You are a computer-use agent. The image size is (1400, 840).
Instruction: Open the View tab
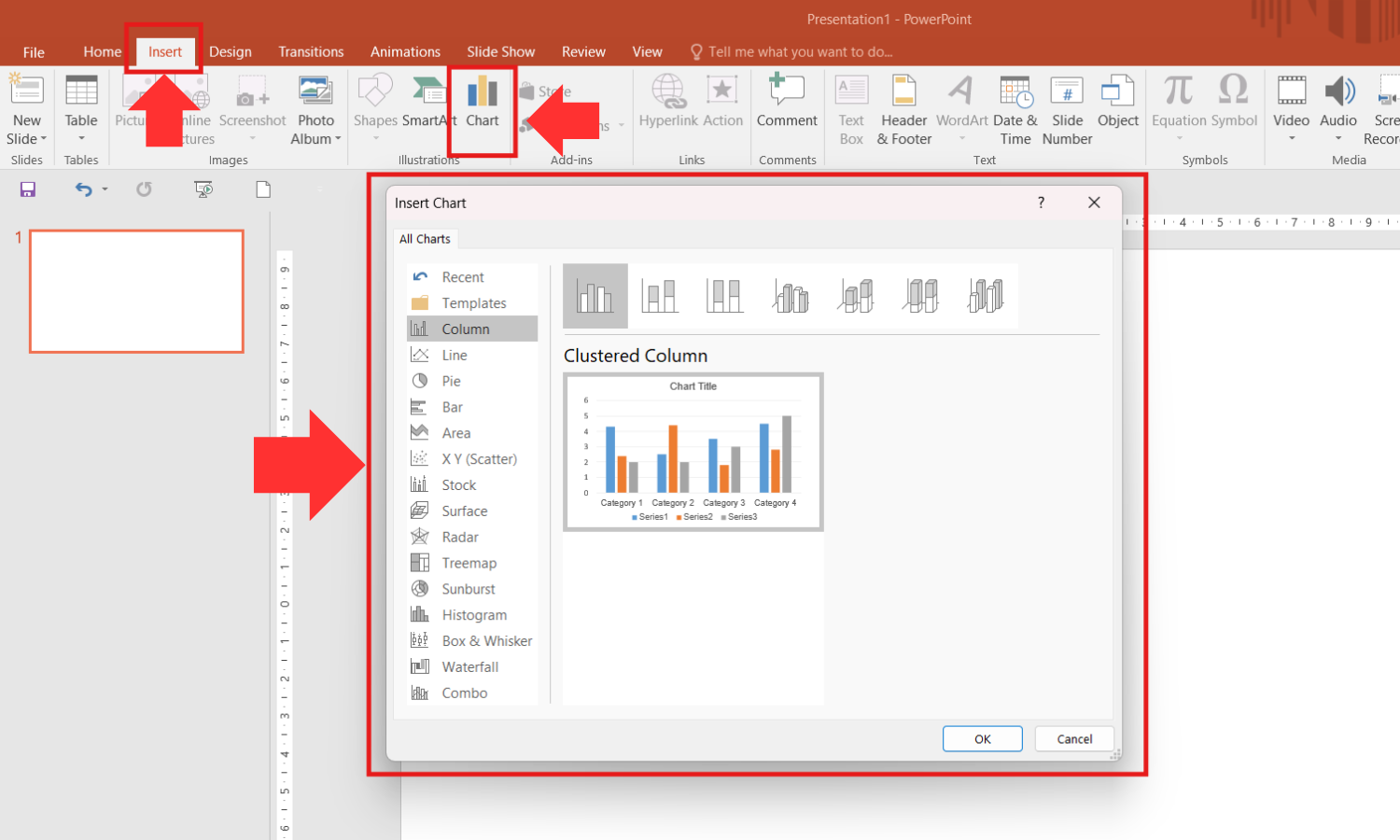point(647,52)
